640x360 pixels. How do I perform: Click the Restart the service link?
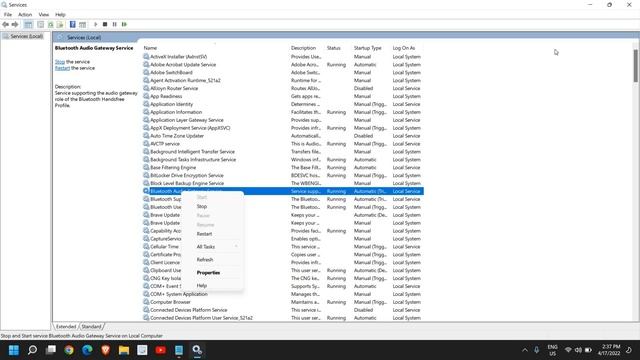coord(62,68)
